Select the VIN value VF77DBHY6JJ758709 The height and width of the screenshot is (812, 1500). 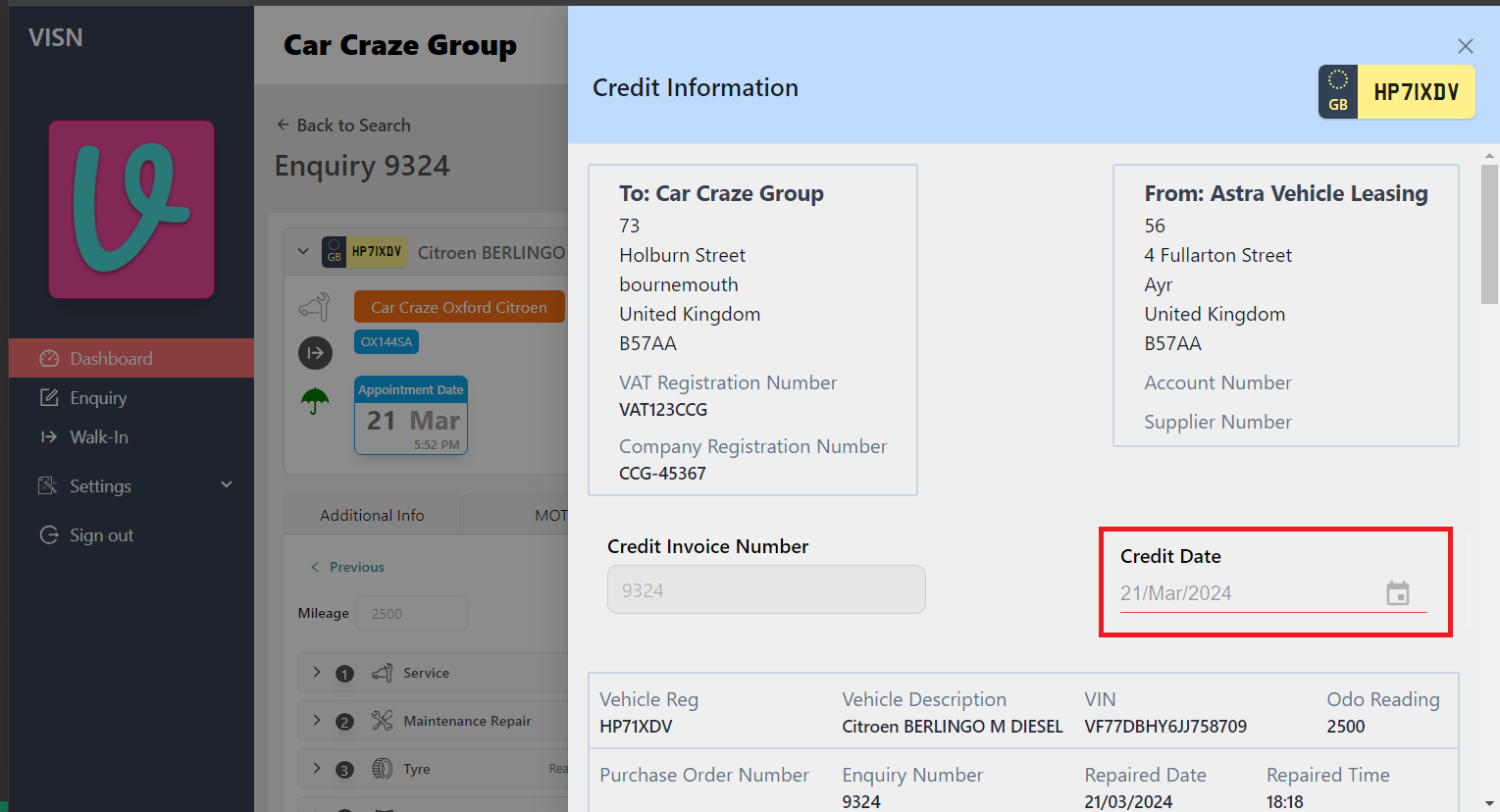pos(1165,727)
